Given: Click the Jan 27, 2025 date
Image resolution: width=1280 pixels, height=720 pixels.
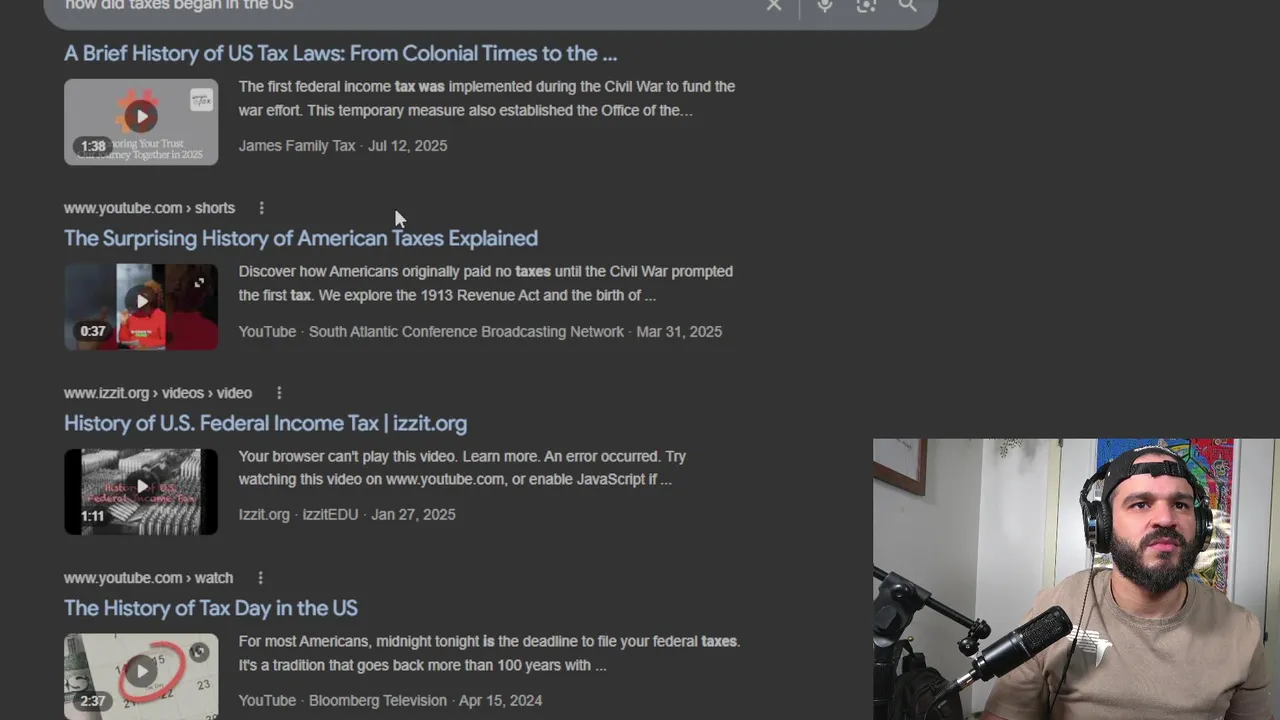Looking at the screenshot, I should 413,514.
